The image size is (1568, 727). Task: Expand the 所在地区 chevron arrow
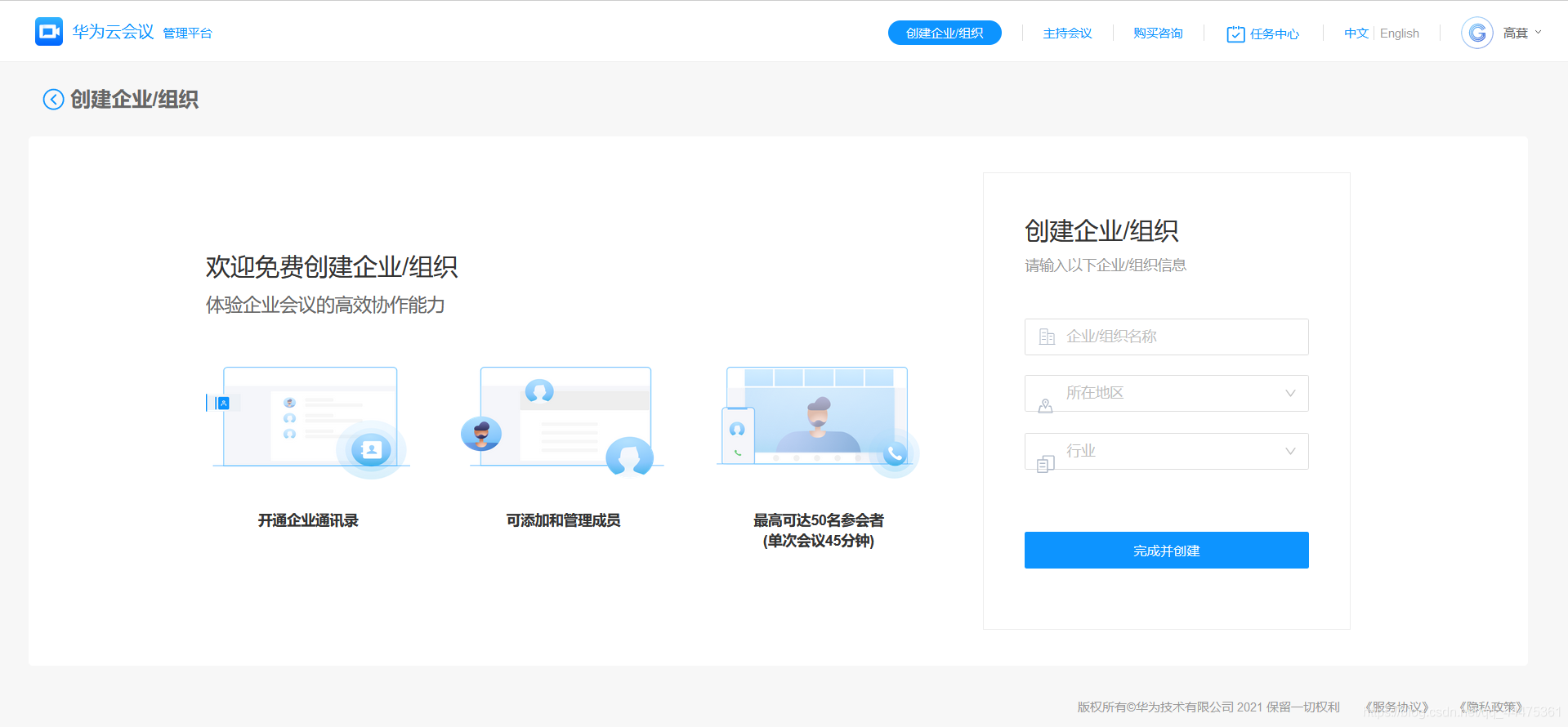(x=1290, y=393)
